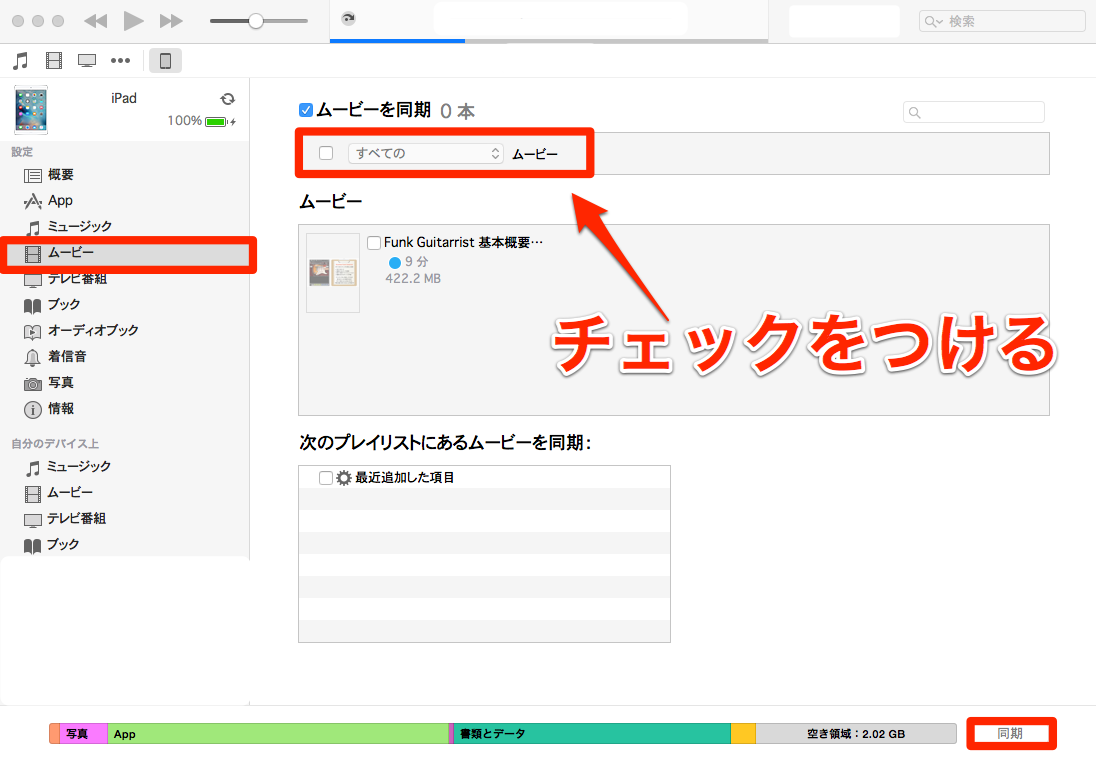1096x757 pixels.
Task: Click the iPad device image
Action: click(x=31, y=110)
